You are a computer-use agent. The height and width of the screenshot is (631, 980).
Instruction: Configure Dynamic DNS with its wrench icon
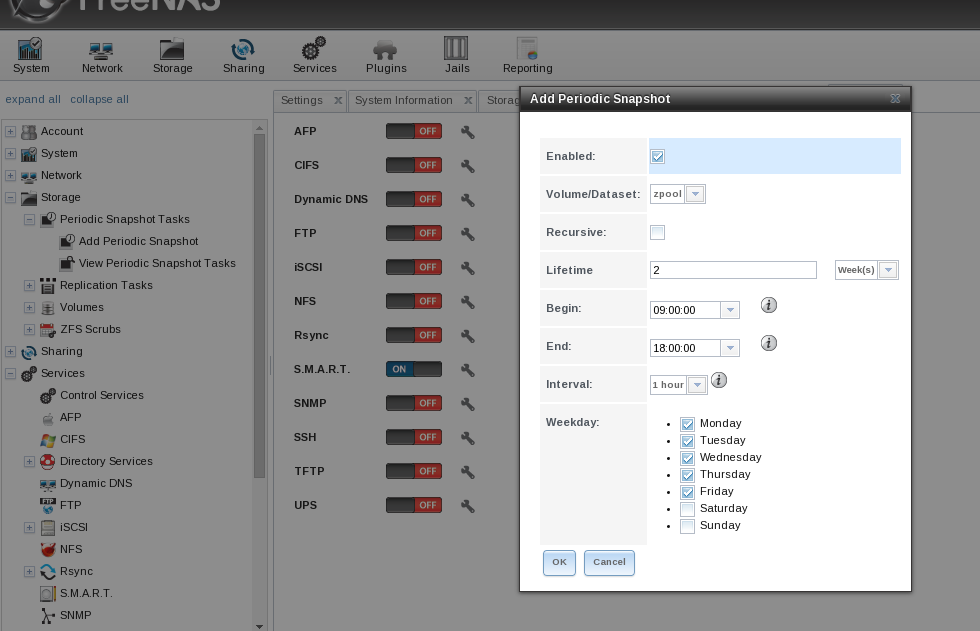pyautogui.click(x=468, y=200)
